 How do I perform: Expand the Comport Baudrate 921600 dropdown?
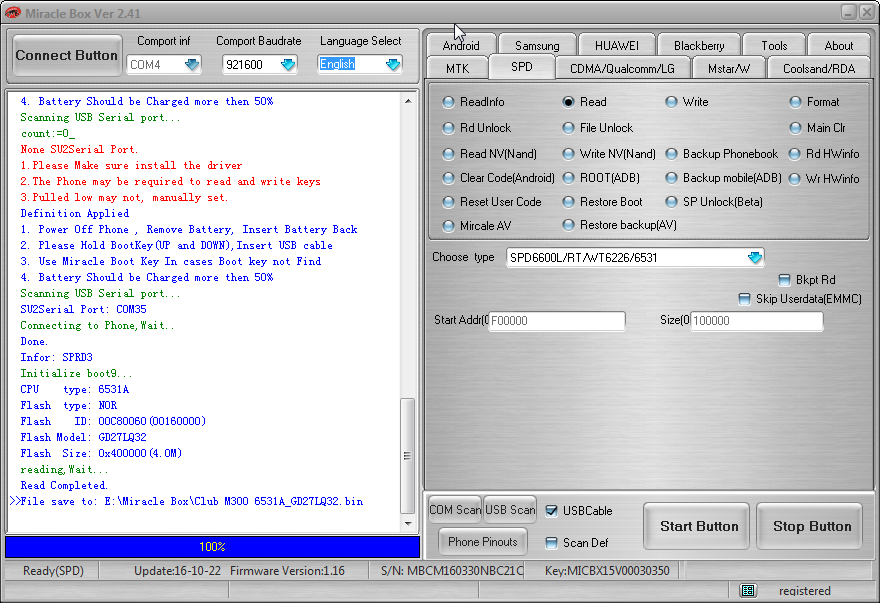(288, 65)
